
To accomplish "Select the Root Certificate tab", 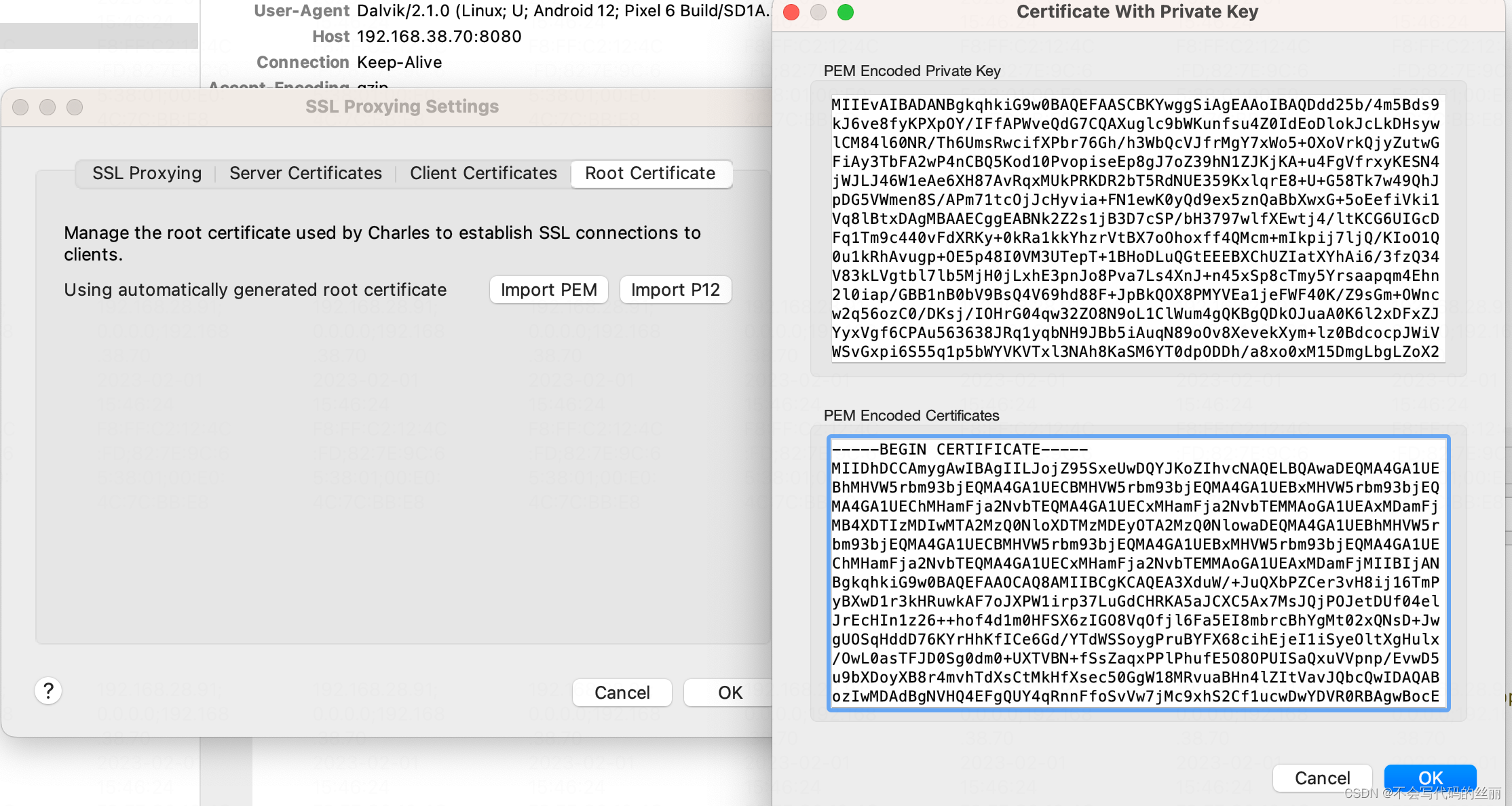I will 651,174.
